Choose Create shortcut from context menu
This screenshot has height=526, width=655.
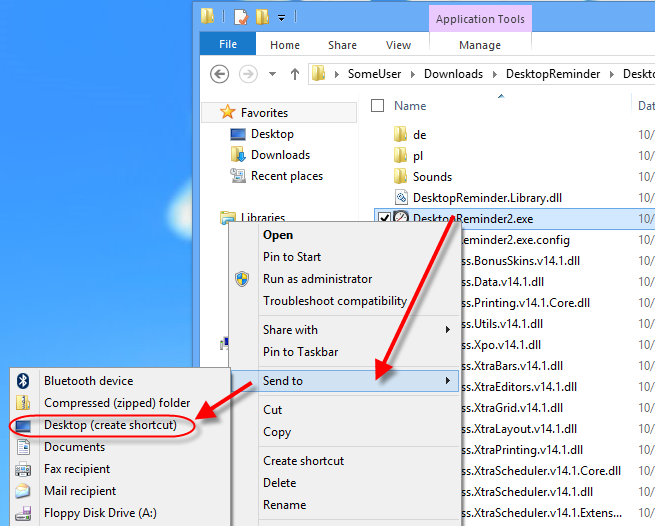[303, 460]
